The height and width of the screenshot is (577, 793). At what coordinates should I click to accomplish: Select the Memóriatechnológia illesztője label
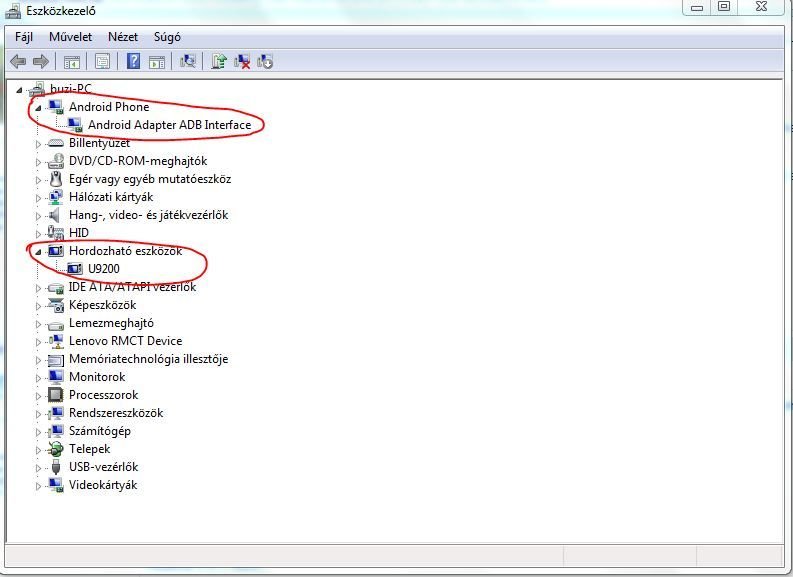[149, 359]
